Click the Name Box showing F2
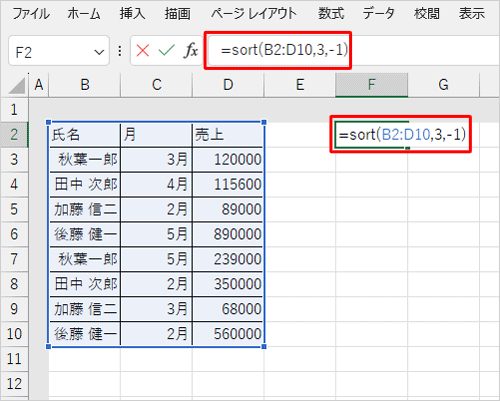 (x=59, y=51)
